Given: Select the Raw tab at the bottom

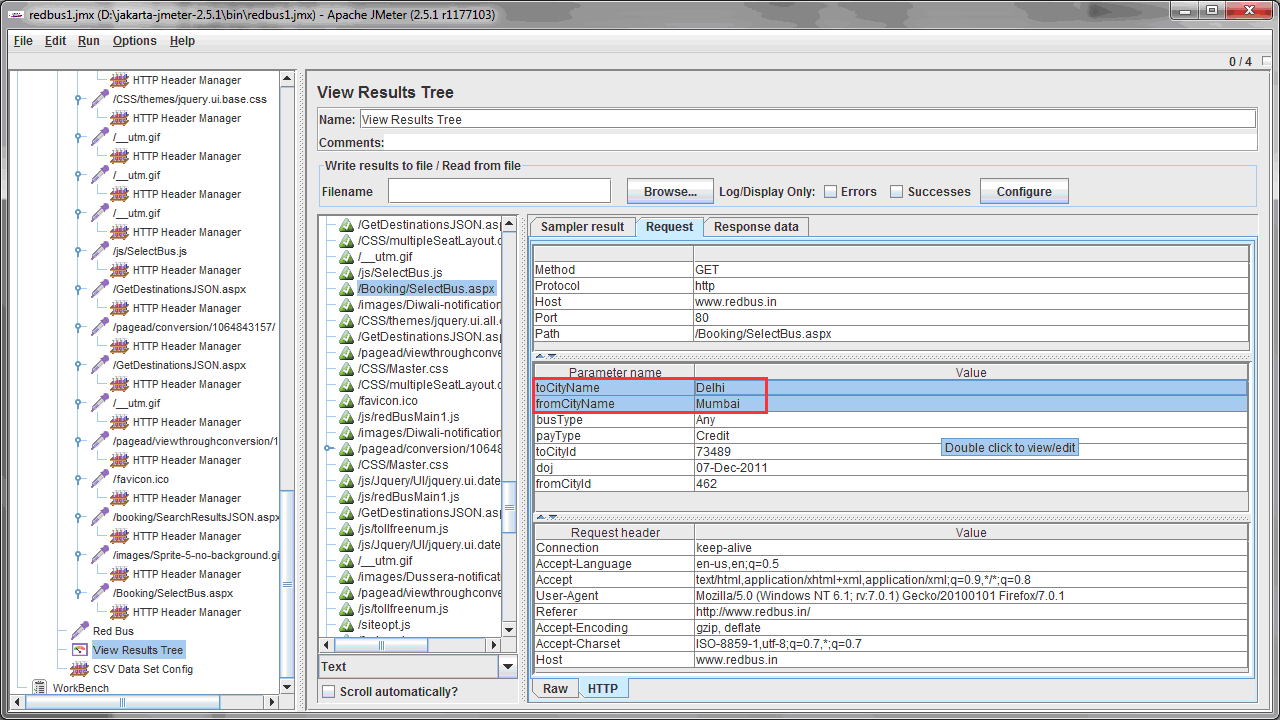Looking at the screenshot, I should pyautogui.click(x=555, y=689).
